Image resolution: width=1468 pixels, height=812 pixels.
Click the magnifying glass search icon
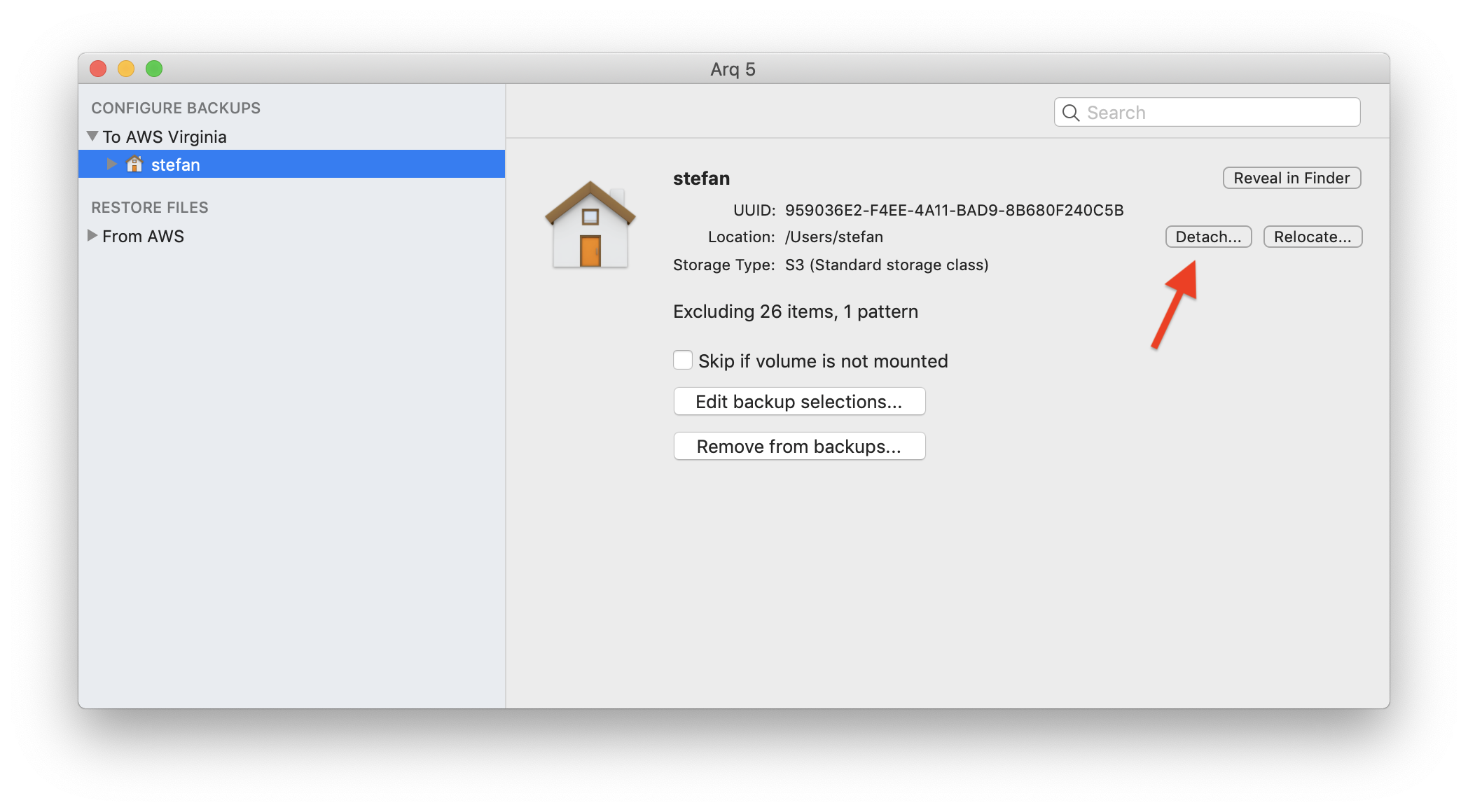coord(1071,113)
